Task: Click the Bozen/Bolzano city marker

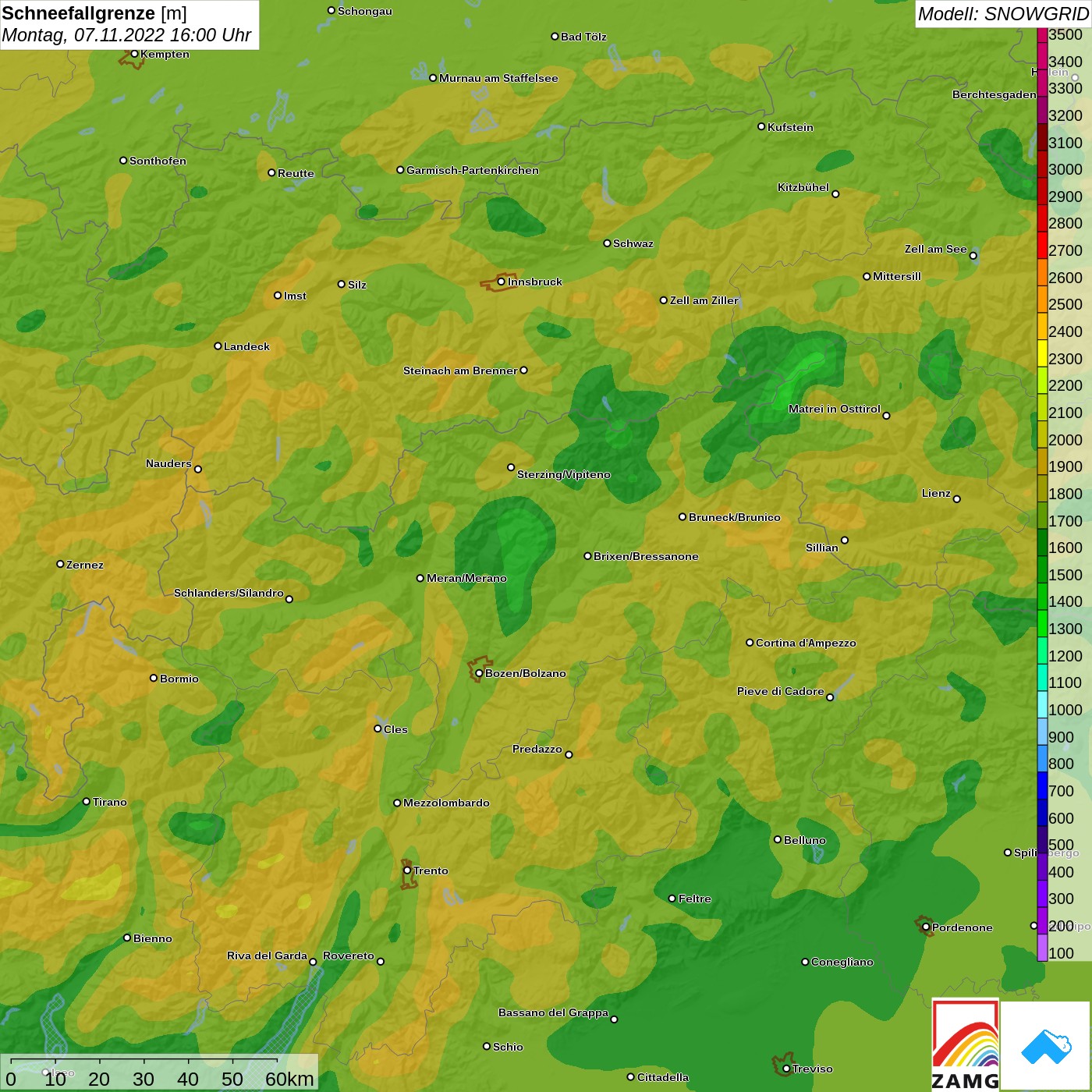Action: pyautogui.click(x=479, y=673)
